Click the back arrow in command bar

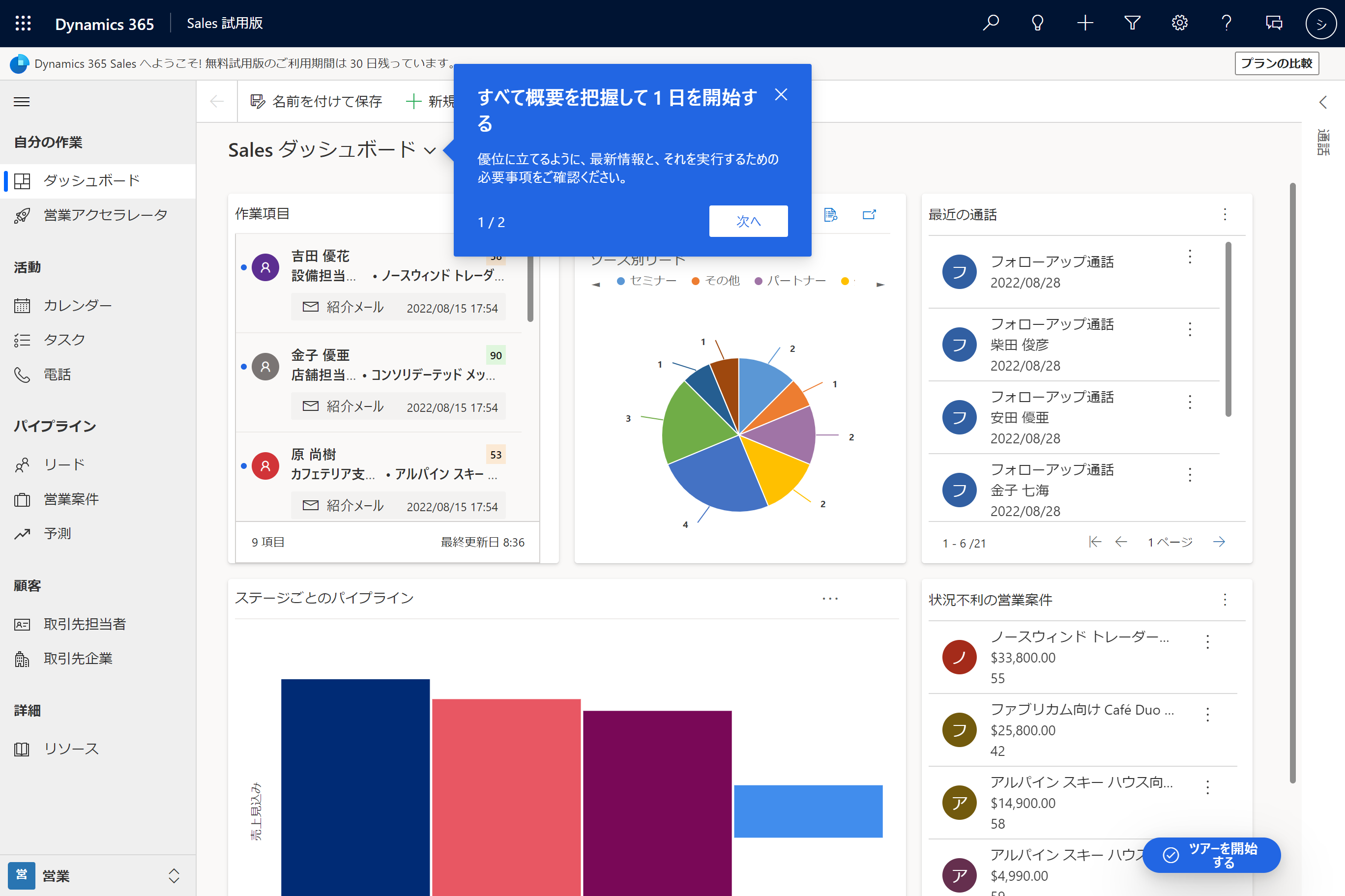[x=217, y=102]
